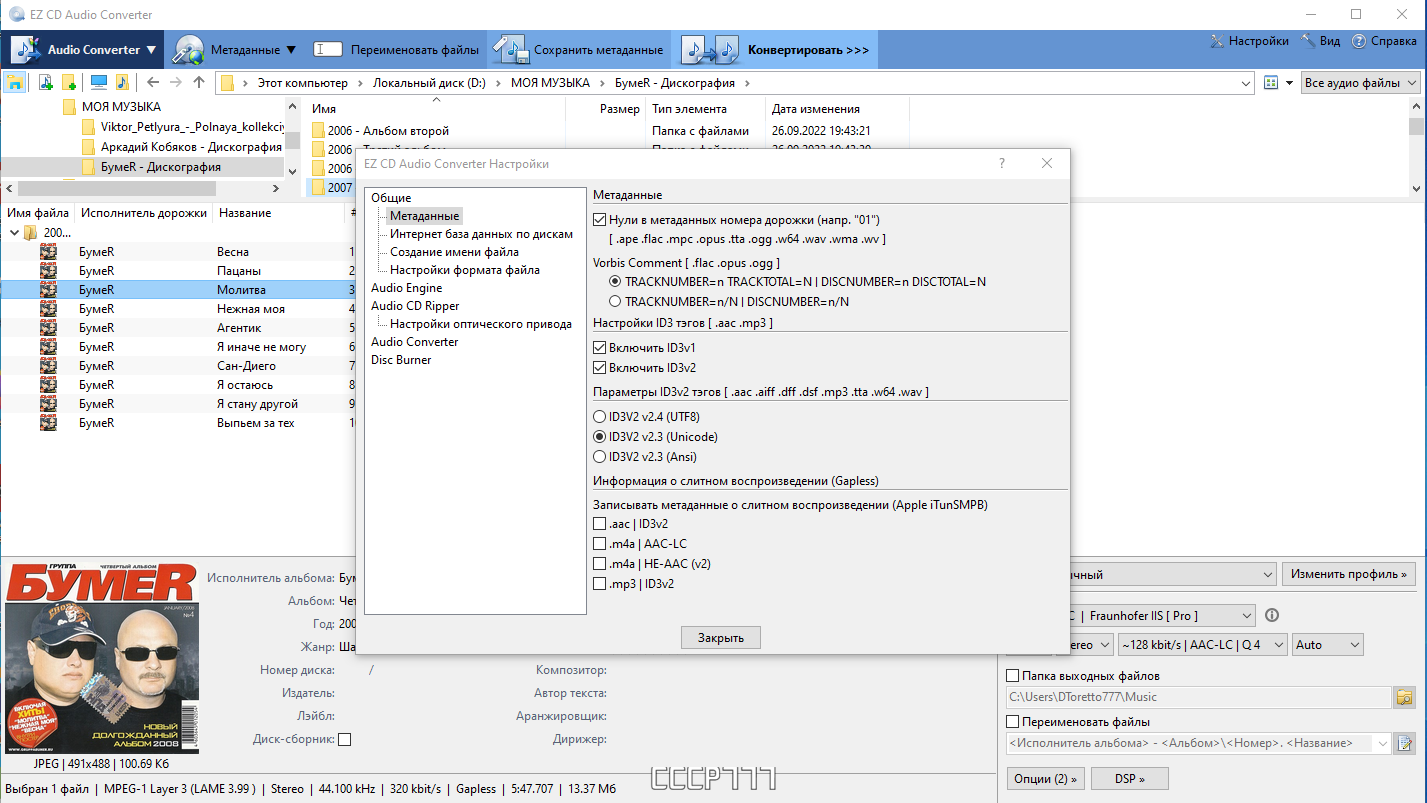Image resolution: width=1427 pixels, height=803 pixels.
Task: Select Disc Burner in settings tree
Action: click(401, 360)
